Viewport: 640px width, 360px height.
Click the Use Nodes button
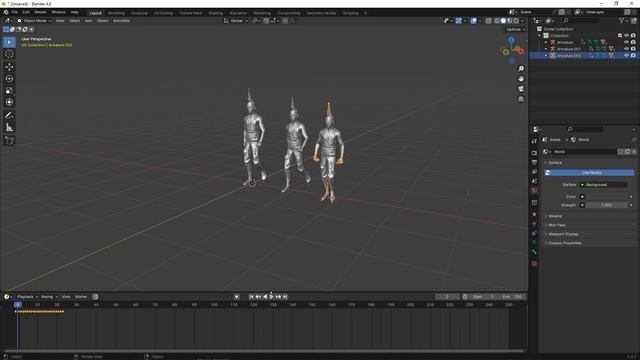tap(589, 173)
